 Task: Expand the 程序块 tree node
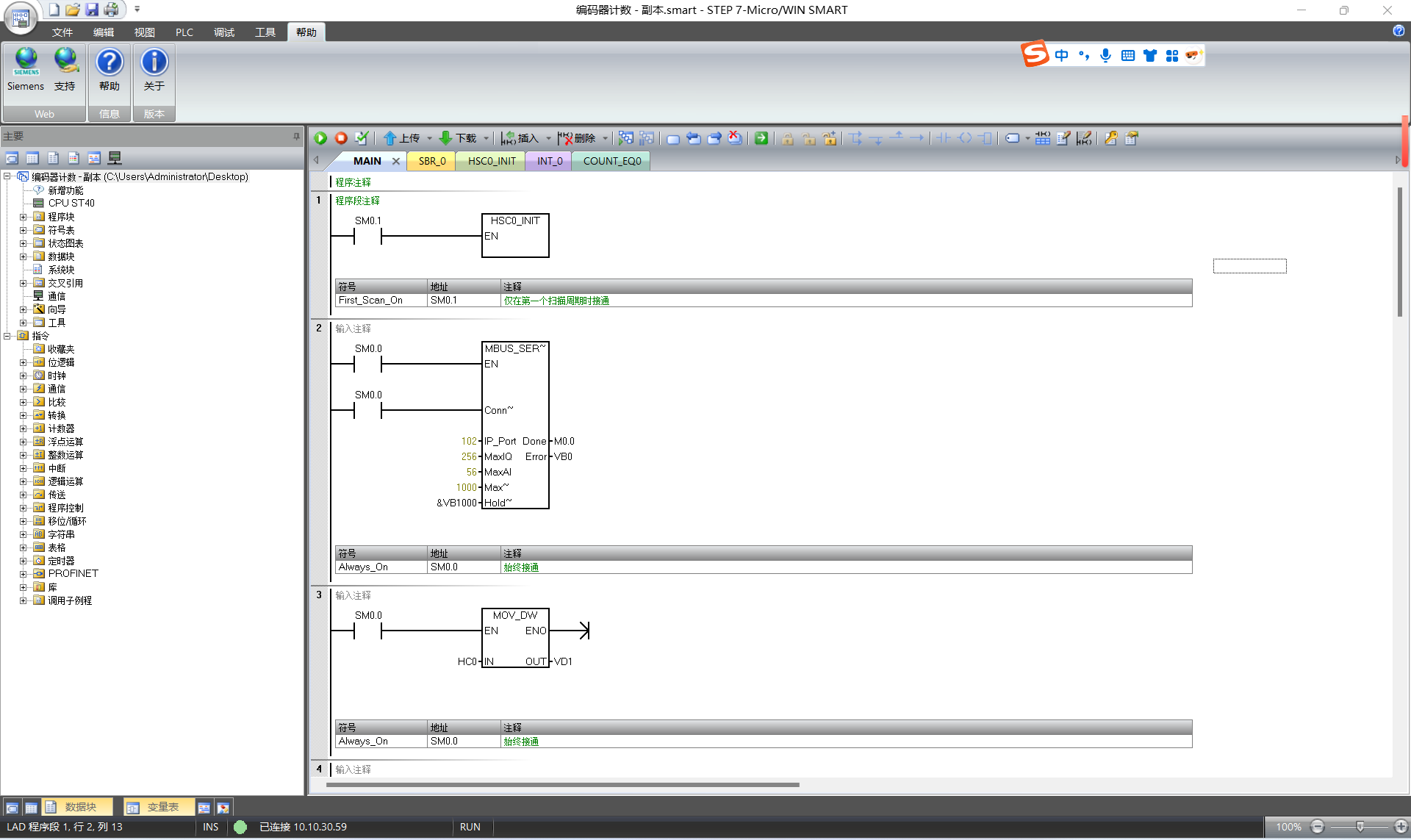pos(23,217)
